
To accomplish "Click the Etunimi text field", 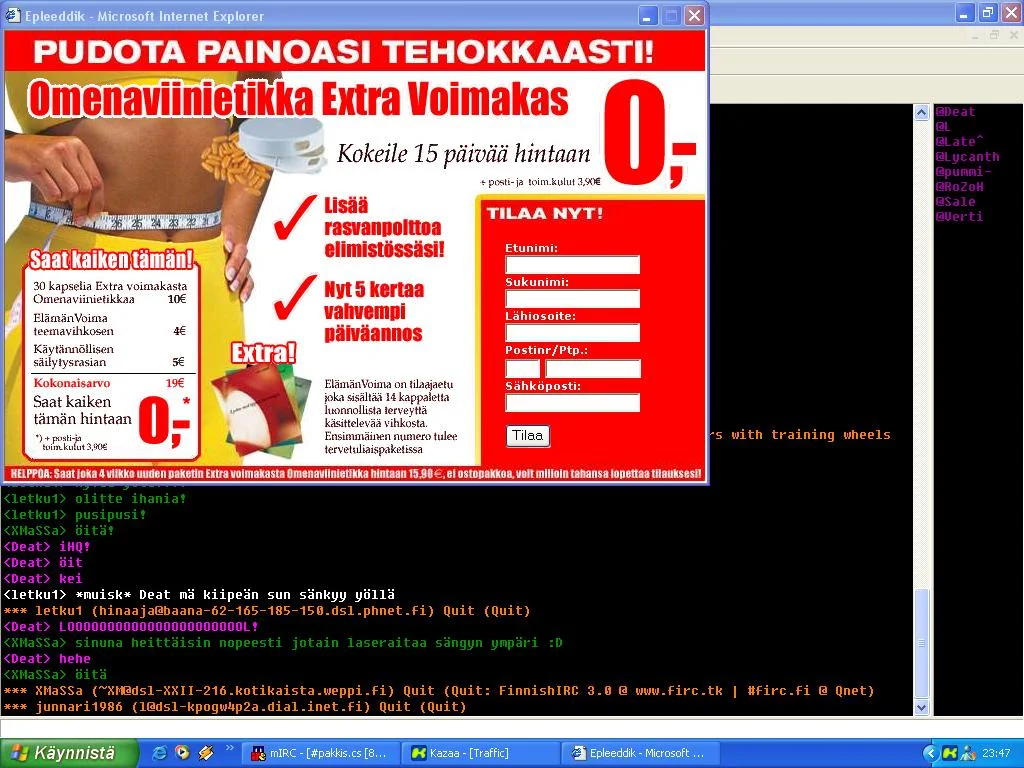I will 572,265.
